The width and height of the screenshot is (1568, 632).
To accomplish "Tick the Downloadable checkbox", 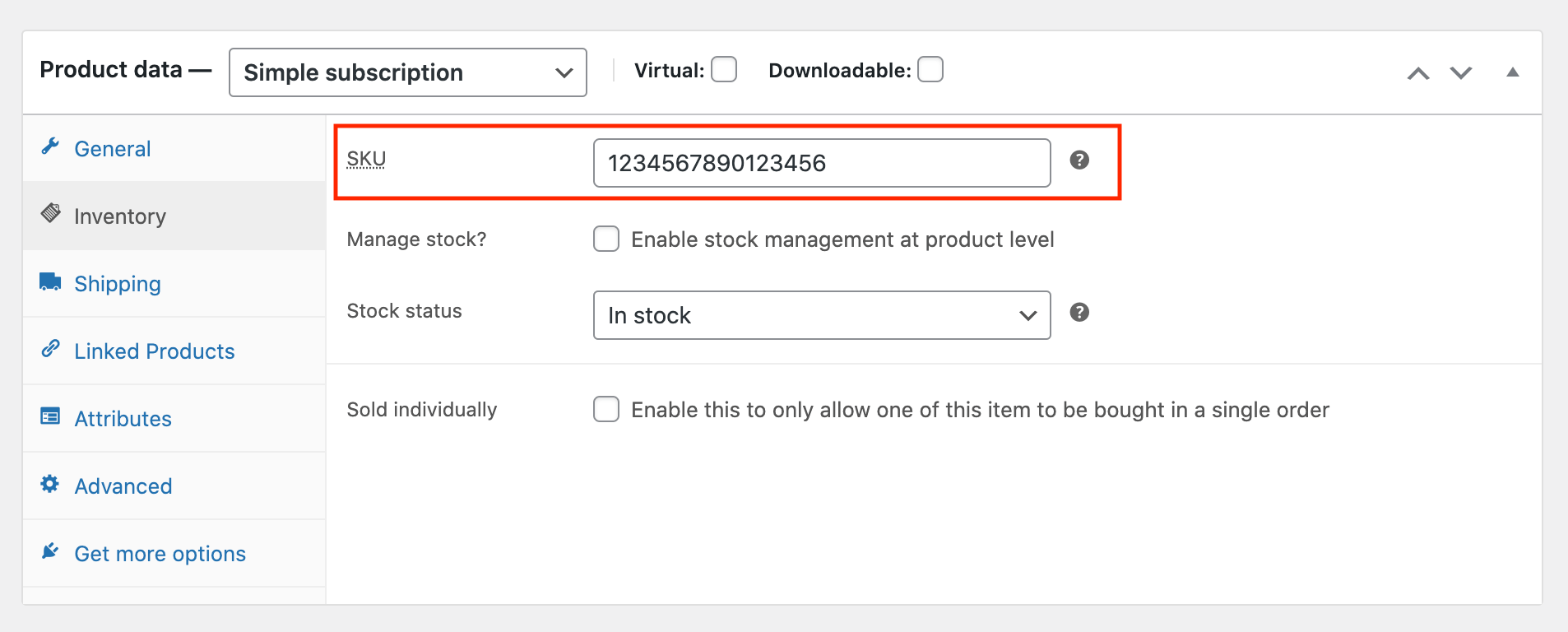I will (x=930, y=69).
